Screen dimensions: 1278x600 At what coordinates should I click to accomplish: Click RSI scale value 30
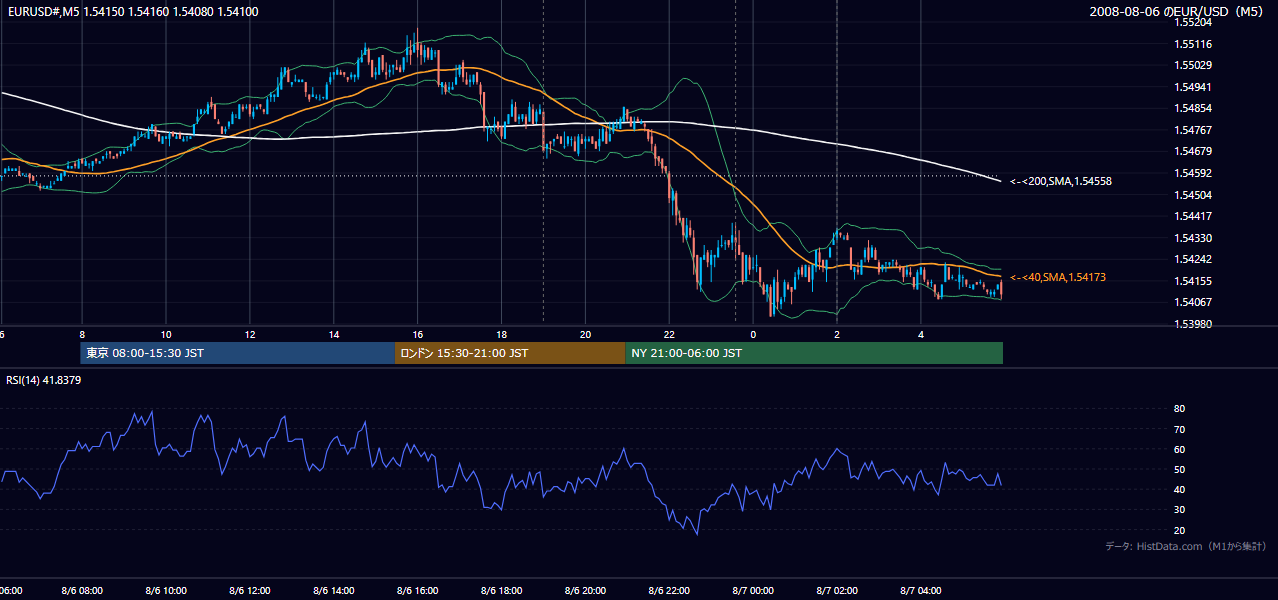1180,510
